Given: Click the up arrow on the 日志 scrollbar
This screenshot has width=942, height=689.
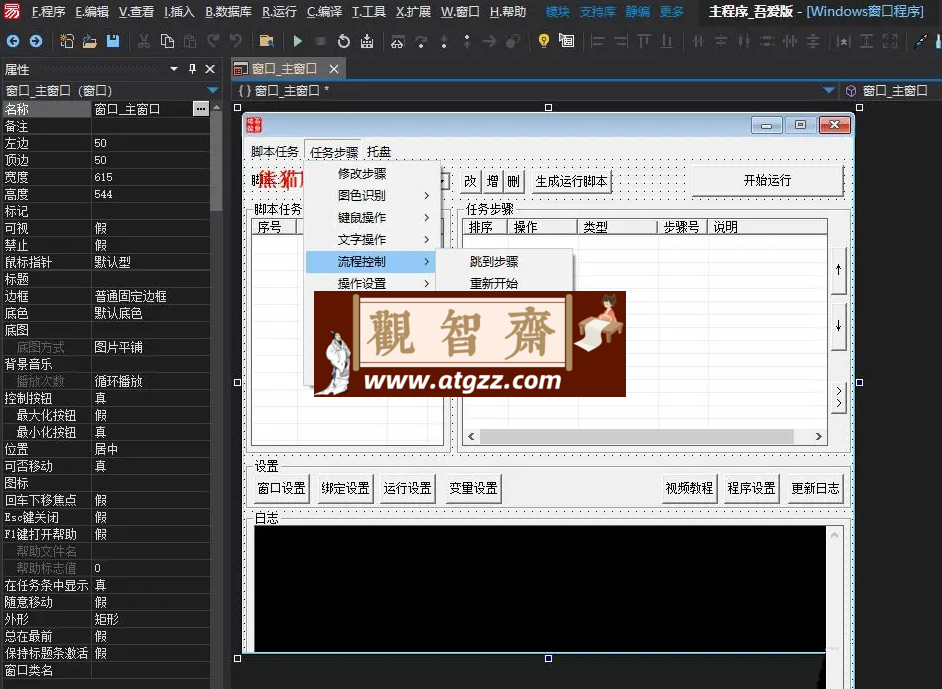Looking at the screenshot, I should [x=834, y=534].
